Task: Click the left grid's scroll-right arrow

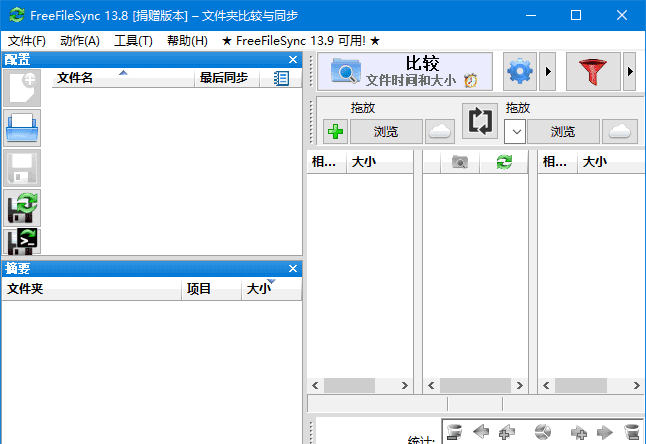Action: point(405,386)
